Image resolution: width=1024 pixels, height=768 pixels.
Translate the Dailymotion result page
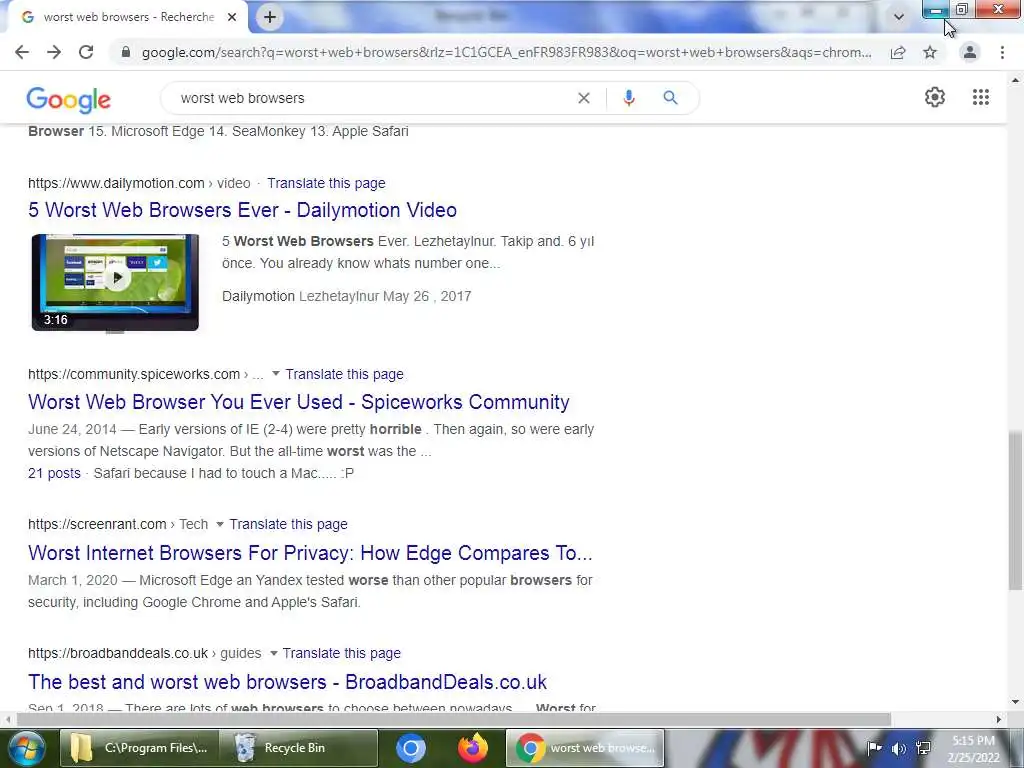coord(326,184)
